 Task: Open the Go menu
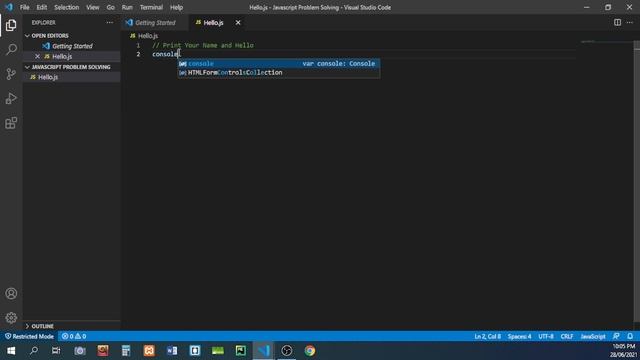pos(111,7)
